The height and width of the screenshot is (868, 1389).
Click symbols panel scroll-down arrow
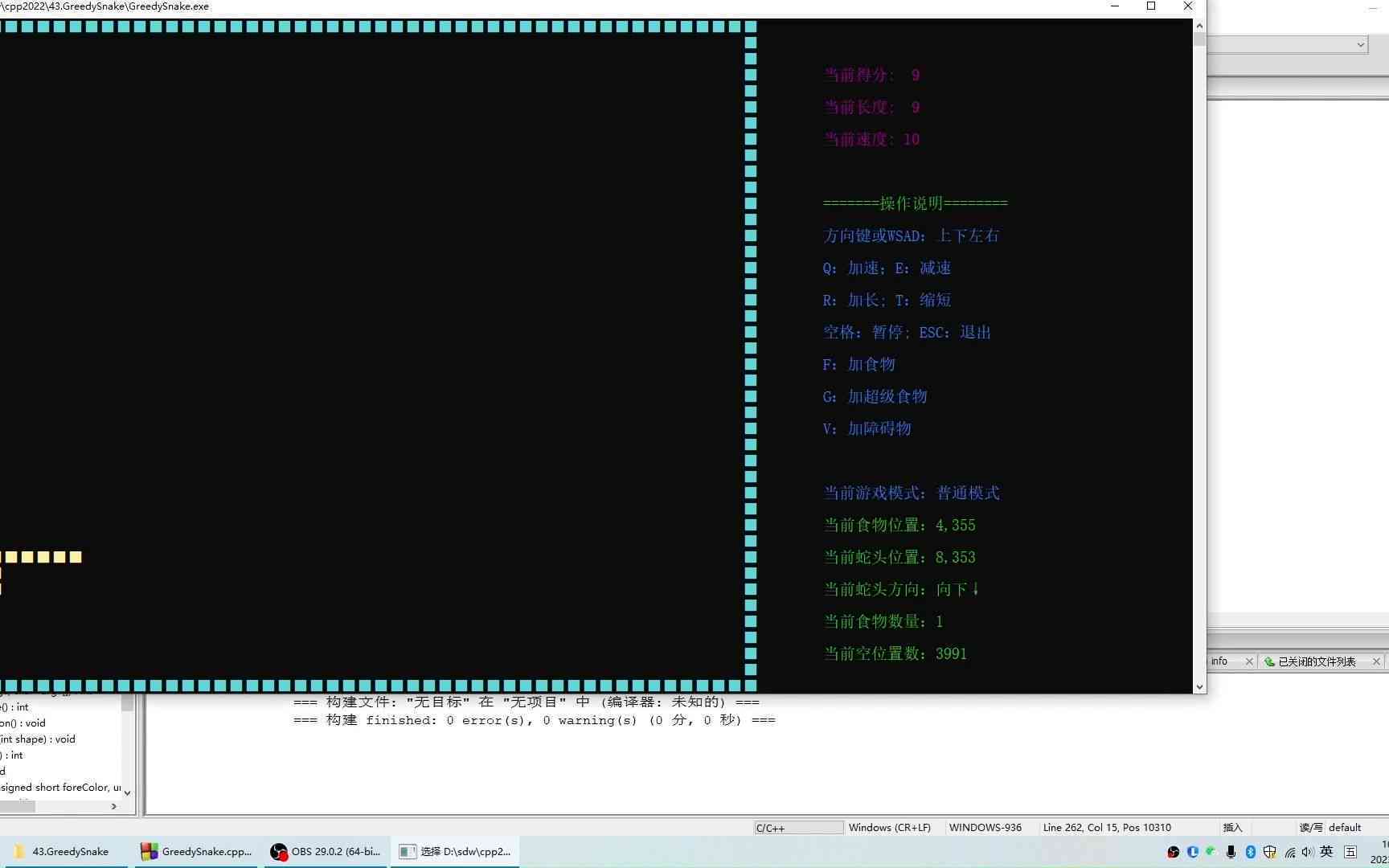click(x=127, y=793)
